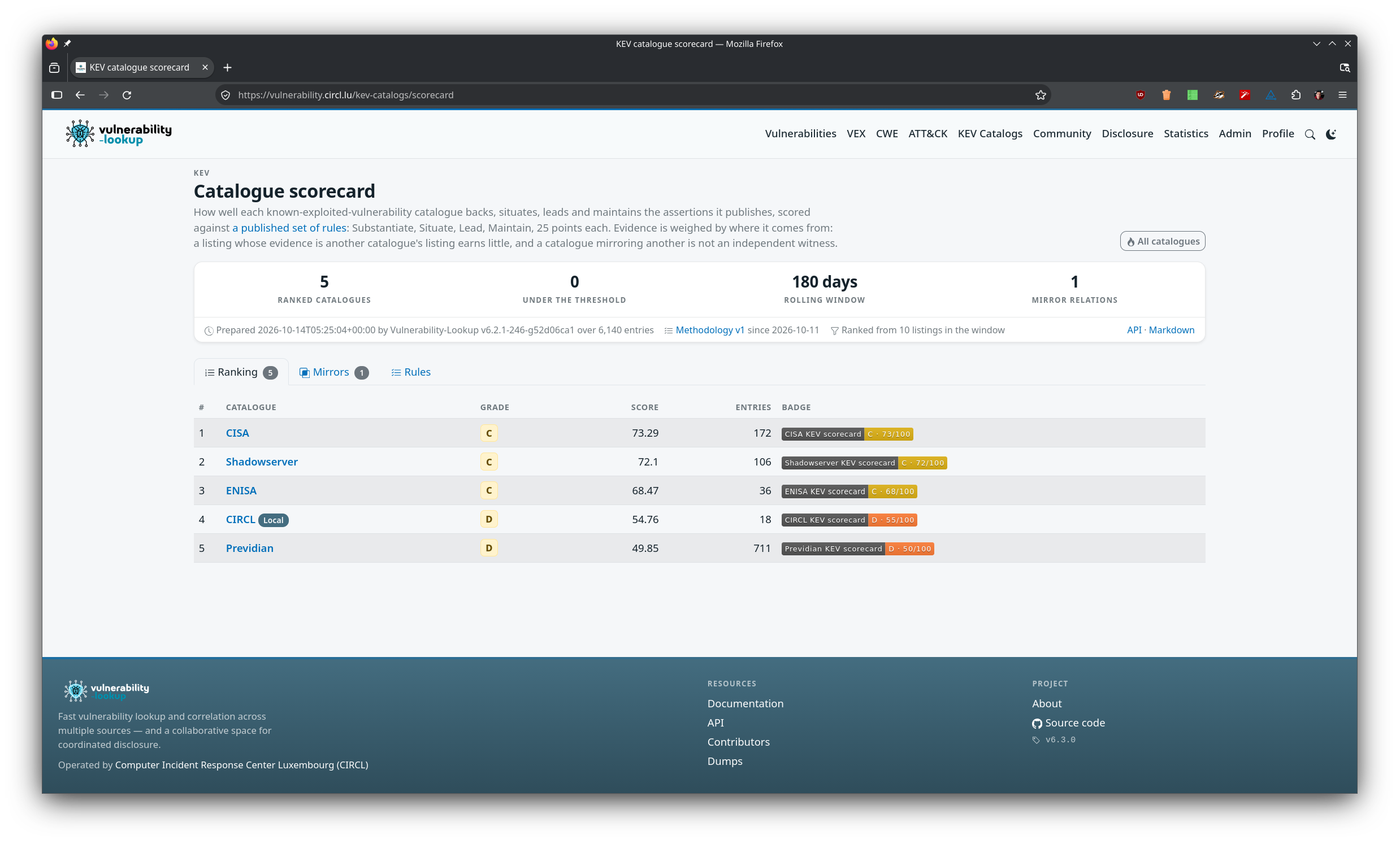Open About in the footer
Image resolution: width=1400 pixels, height=844 pixels.
(x=1047, y=703)
